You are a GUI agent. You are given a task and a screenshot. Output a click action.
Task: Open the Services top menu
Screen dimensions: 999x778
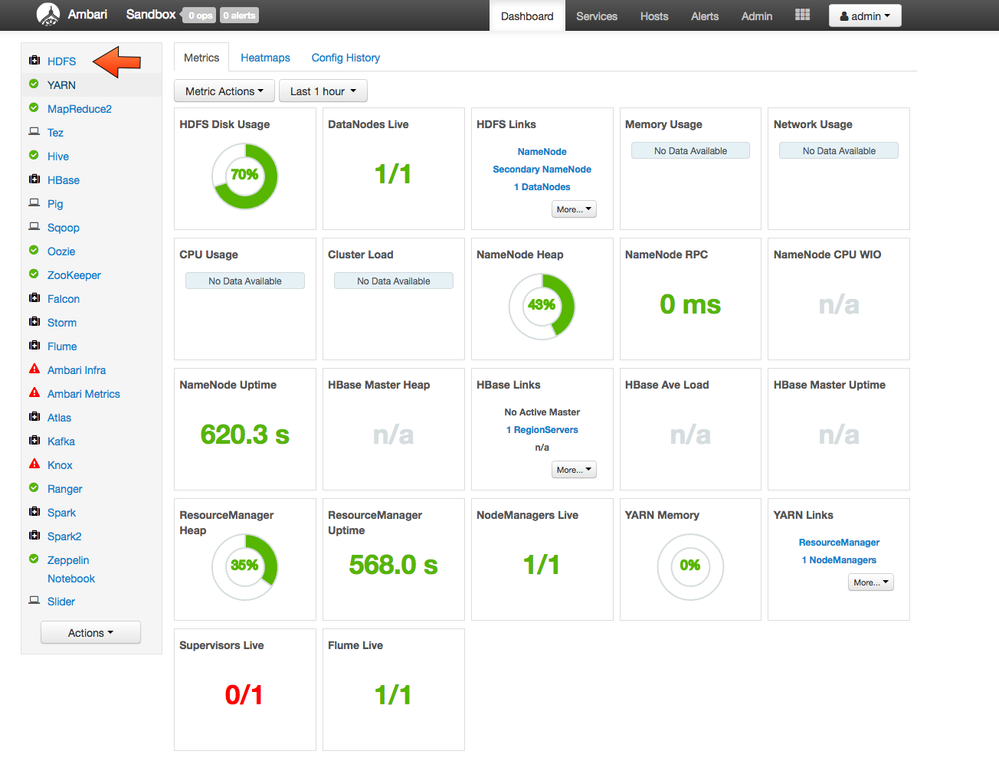coord(596,16)
